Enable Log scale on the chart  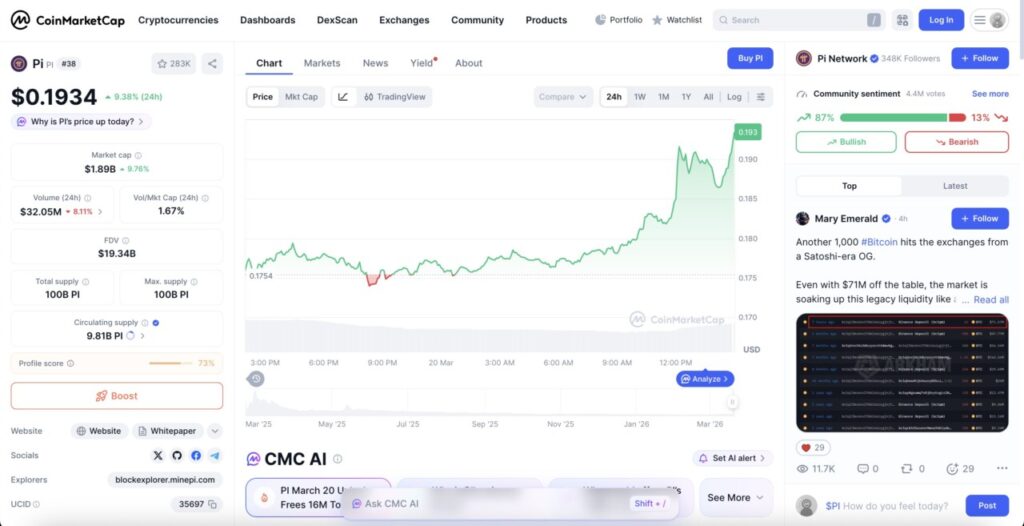tap(734, 97)
